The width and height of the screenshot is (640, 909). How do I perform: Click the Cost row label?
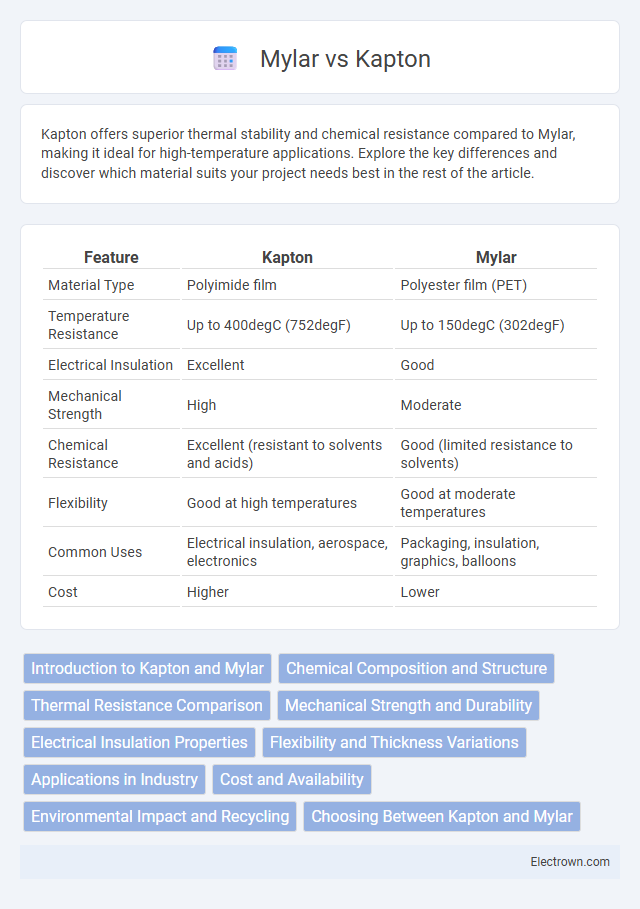coord(63,592)
